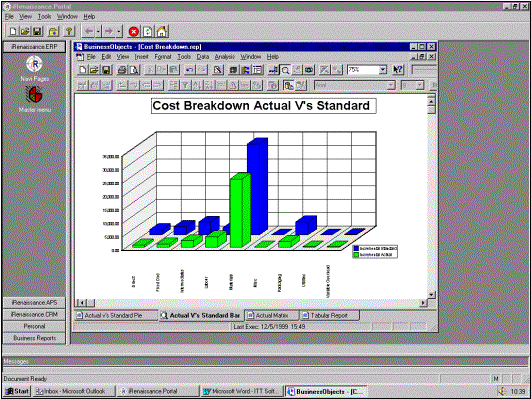The height and width of the screenshot is (399, 531).
Task: Toggle the structure view toolbar button
Action: [x=257, y=70]
